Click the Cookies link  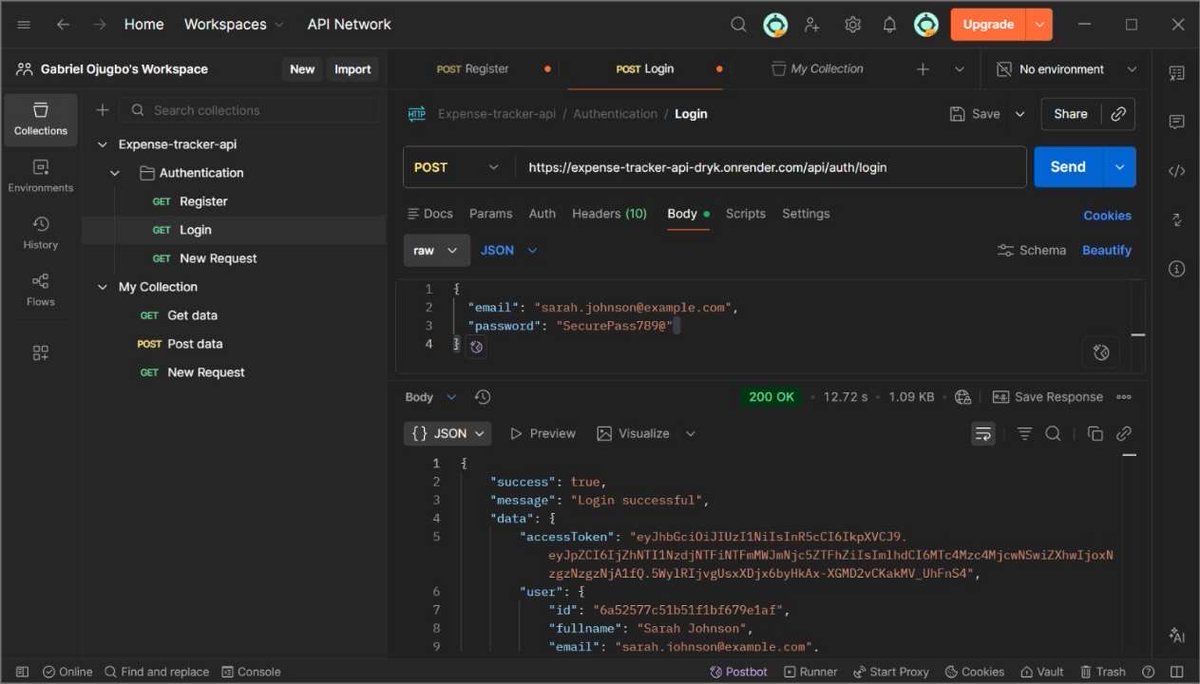[x=1108, y=215]
